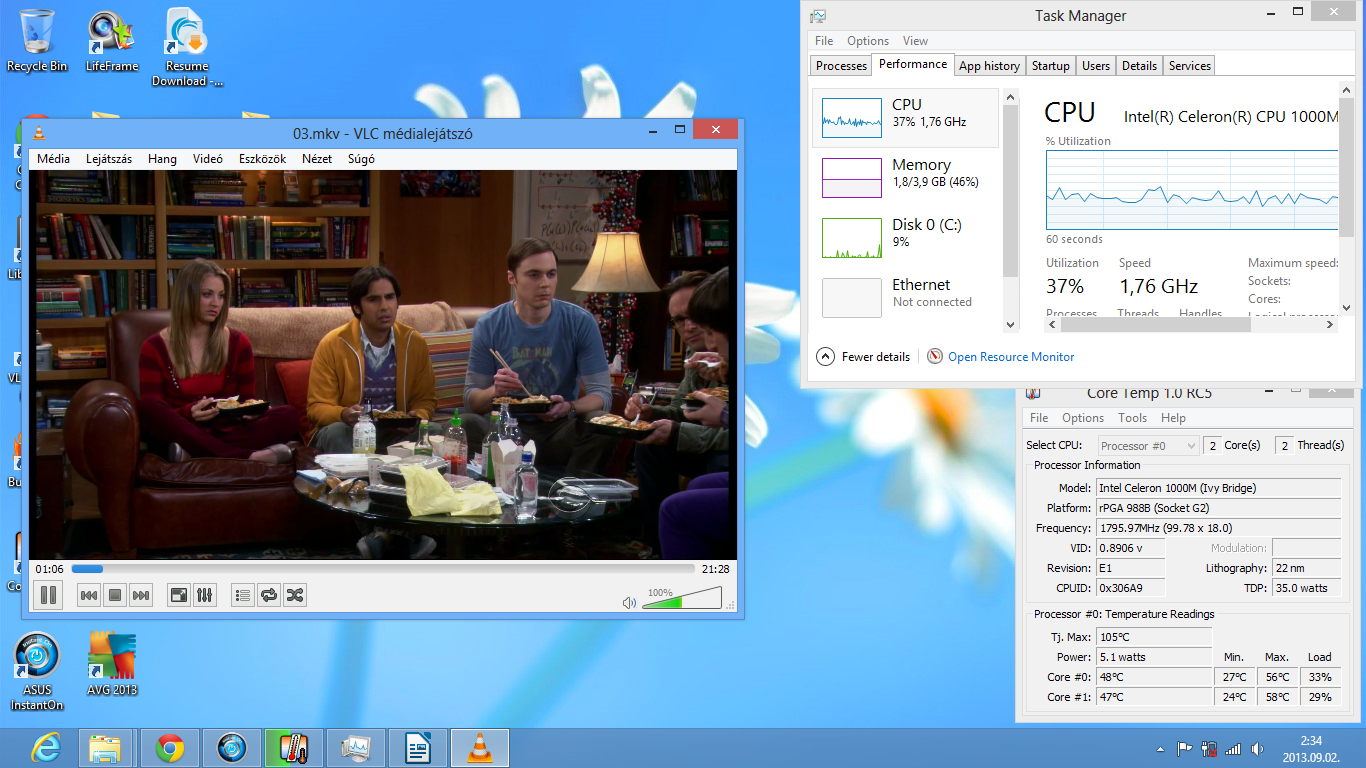The image size is (1366, 768).
Task: Open the taskbar clock showing 2:34
Action: pos(1311,748)
